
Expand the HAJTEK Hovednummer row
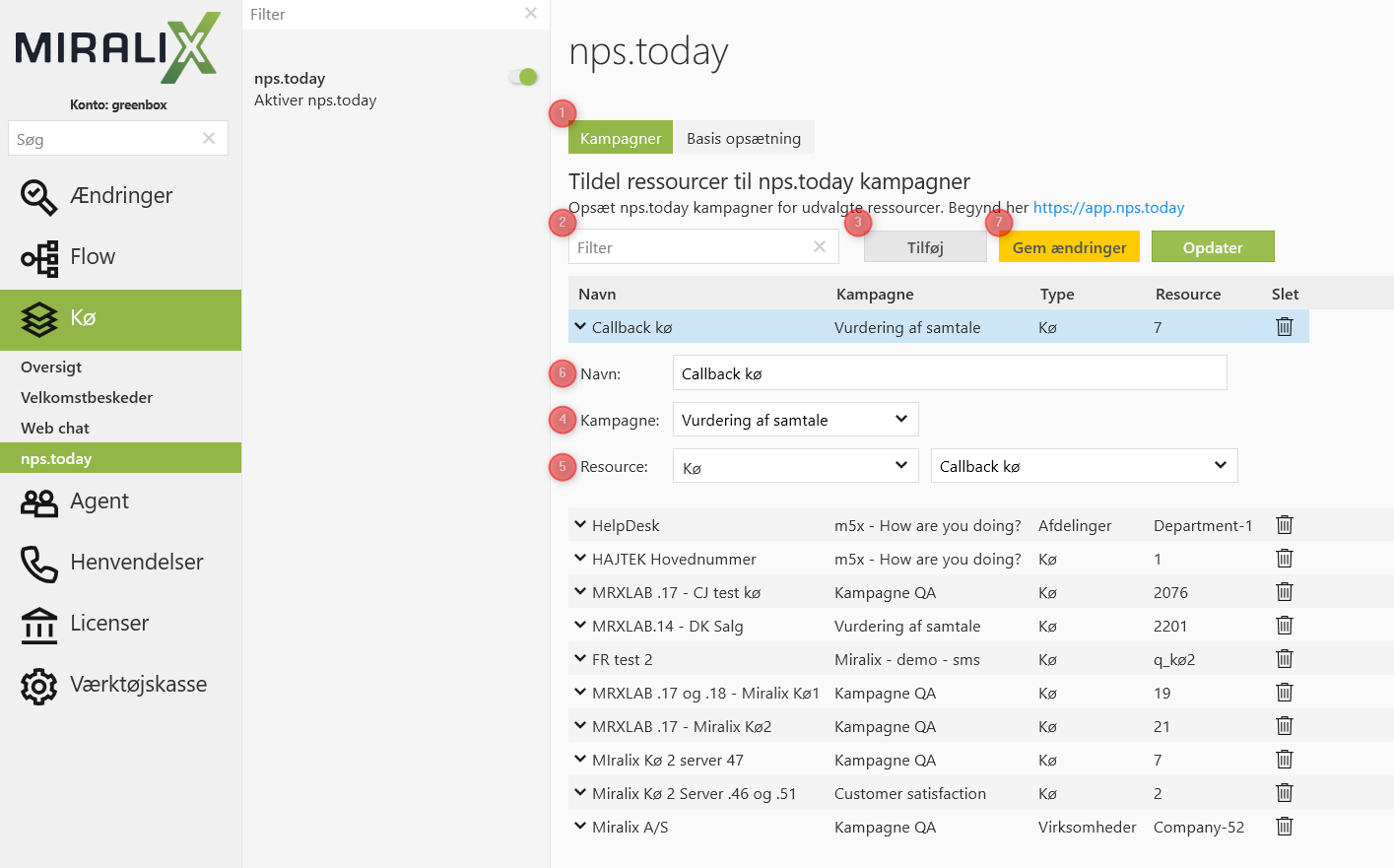click(580, 559)
